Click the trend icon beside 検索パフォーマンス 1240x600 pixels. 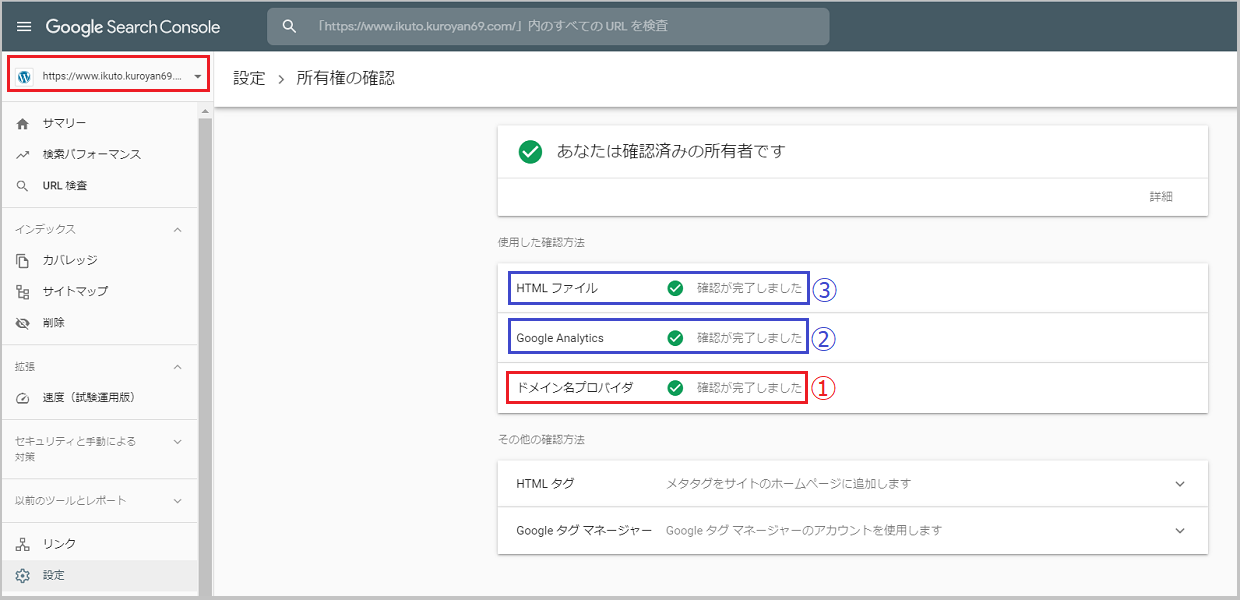23,155
